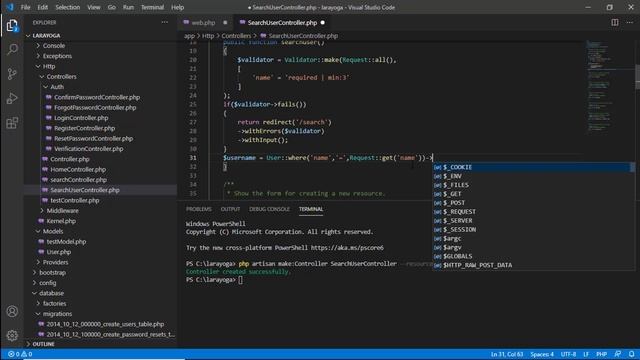Open the Help menu

[178, 7]
